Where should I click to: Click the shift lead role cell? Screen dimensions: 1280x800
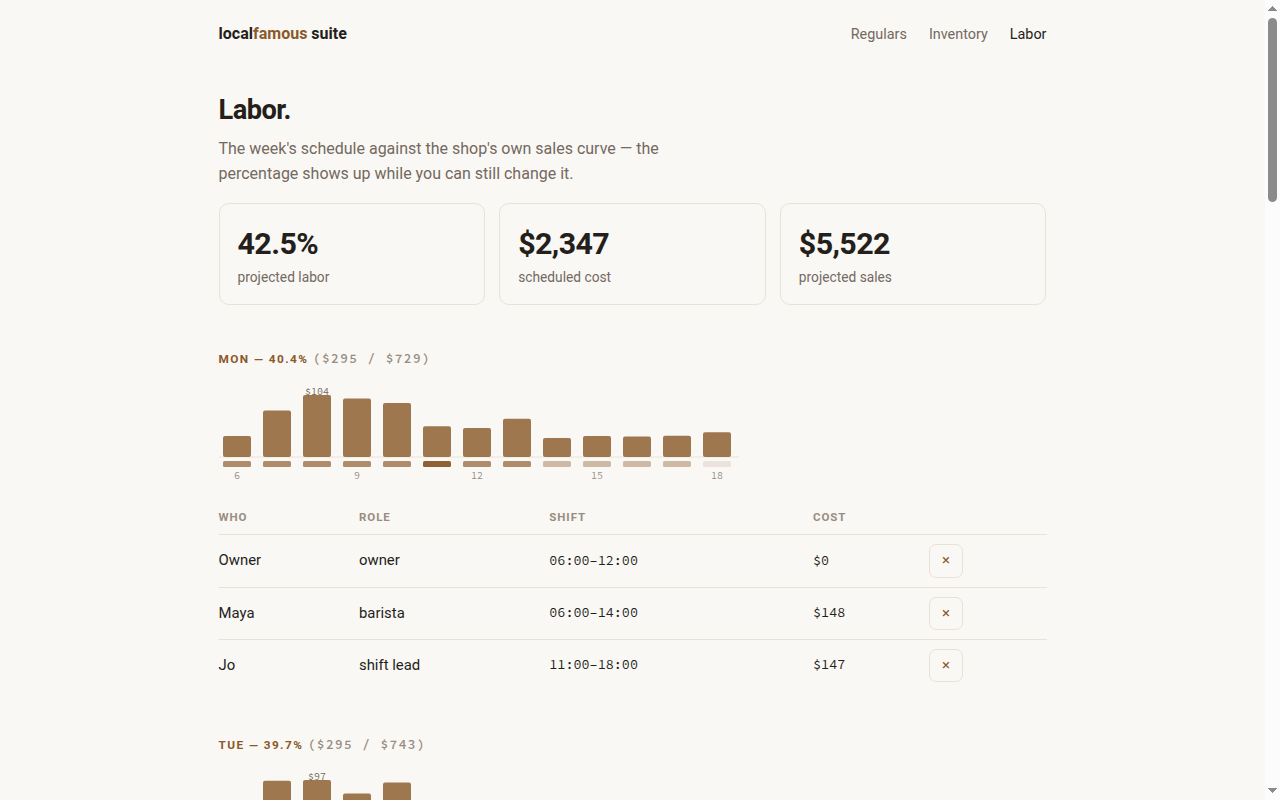point(389,665)
